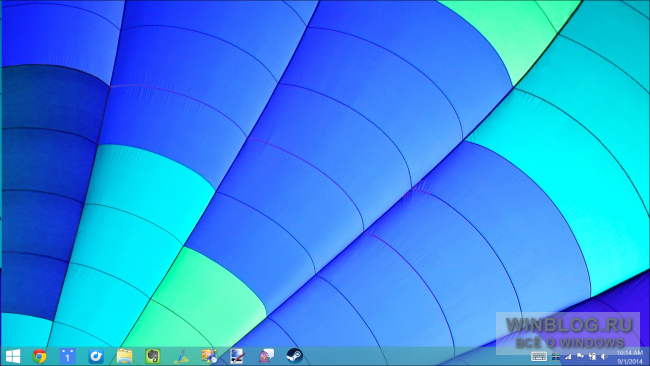Open Pidgin chat app in taskbar
The width and height of the screenshot is (650, 366).
tap(266, 356)
